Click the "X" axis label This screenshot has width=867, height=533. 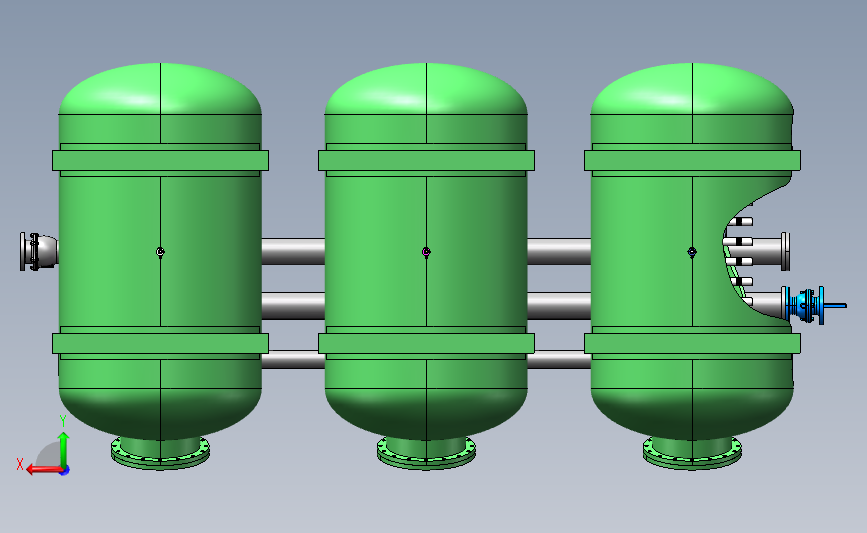click(20, 464)
